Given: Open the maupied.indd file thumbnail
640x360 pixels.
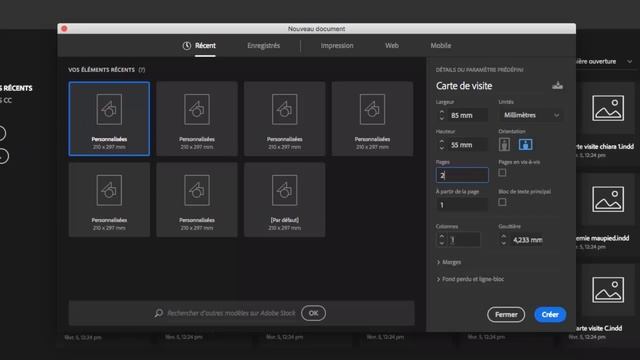Looking at the screenshot, I should pos(608,200).
